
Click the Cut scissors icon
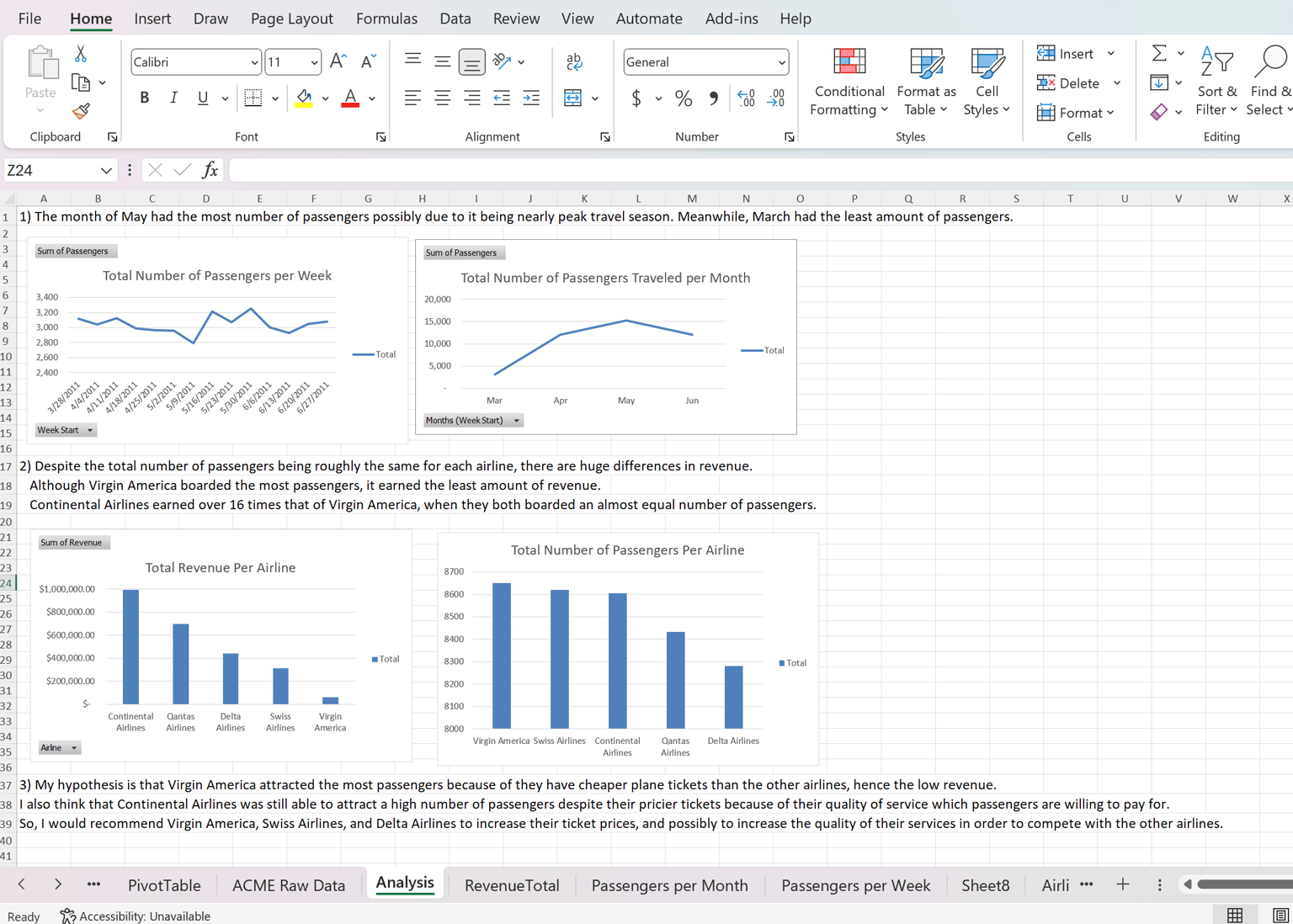(x=81, y=54)
